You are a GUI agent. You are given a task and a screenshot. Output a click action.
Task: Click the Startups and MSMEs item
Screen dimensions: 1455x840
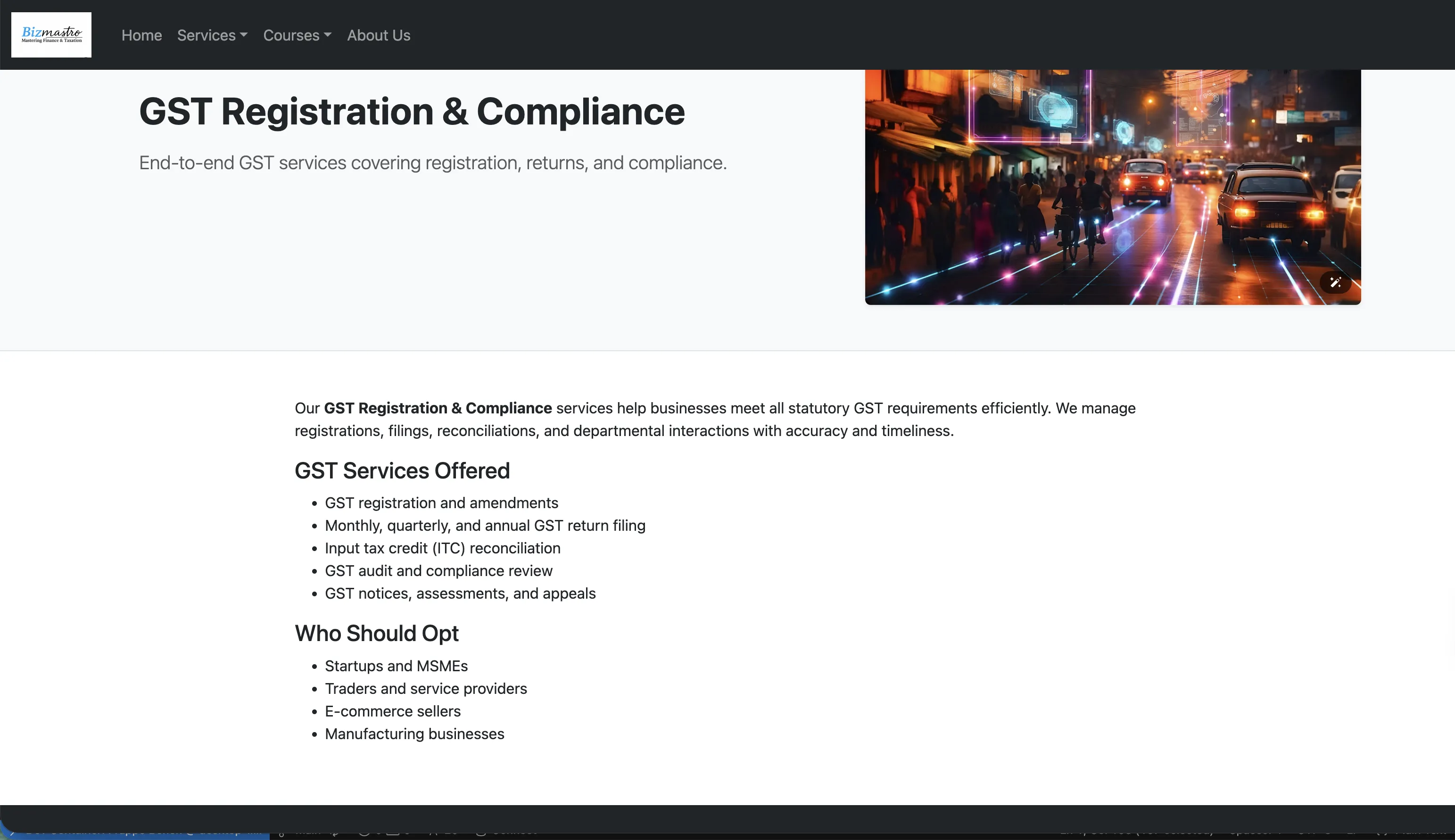coord(396,666)
